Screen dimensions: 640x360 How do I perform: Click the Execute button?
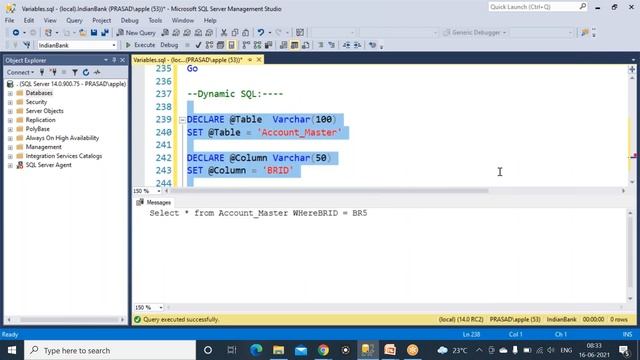(x=140, y=45)
